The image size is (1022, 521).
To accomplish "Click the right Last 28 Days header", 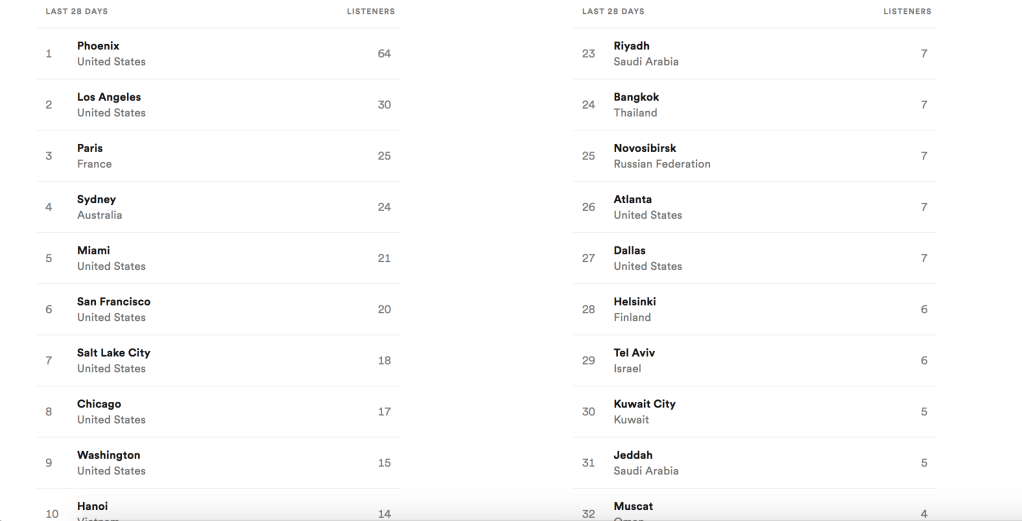I will (613, 12).
